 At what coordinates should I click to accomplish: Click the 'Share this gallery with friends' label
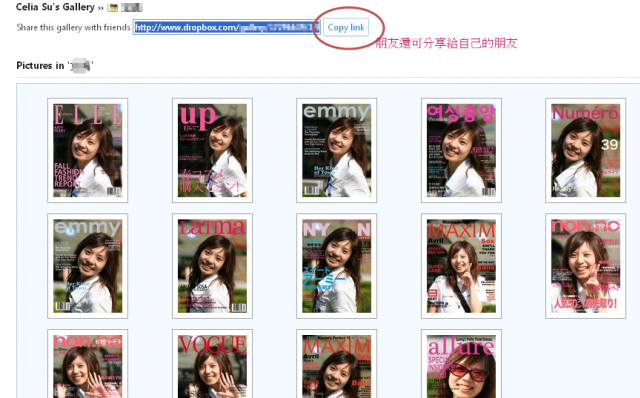pyautogui.click(x=73, y=27)
